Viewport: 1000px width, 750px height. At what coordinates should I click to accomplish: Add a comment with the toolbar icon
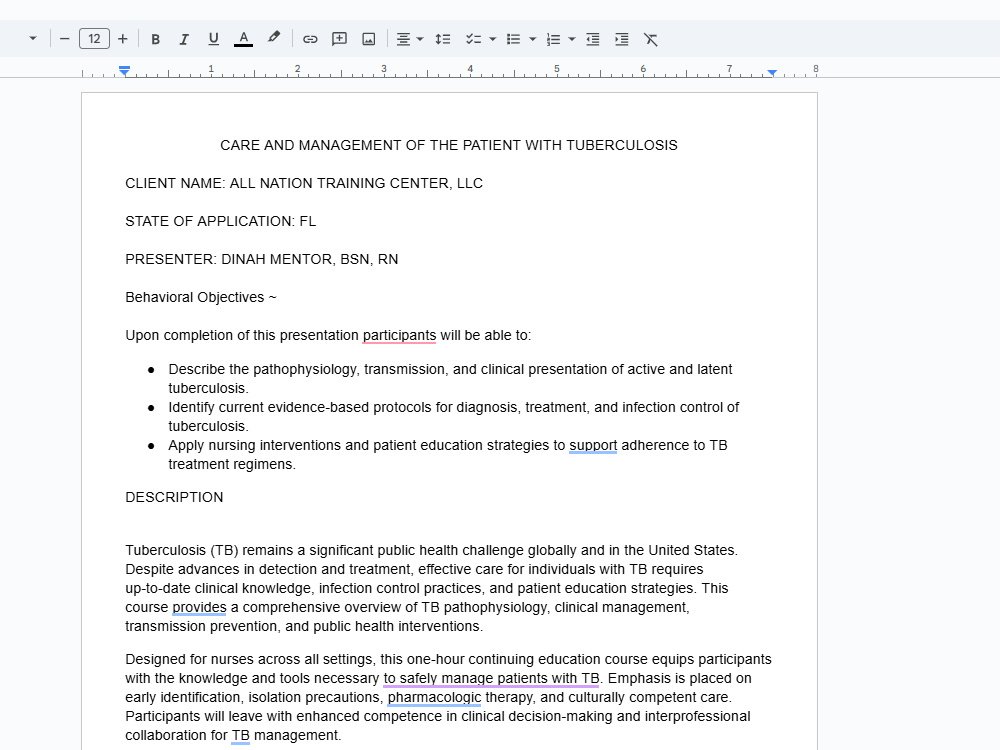click(339, 40)
